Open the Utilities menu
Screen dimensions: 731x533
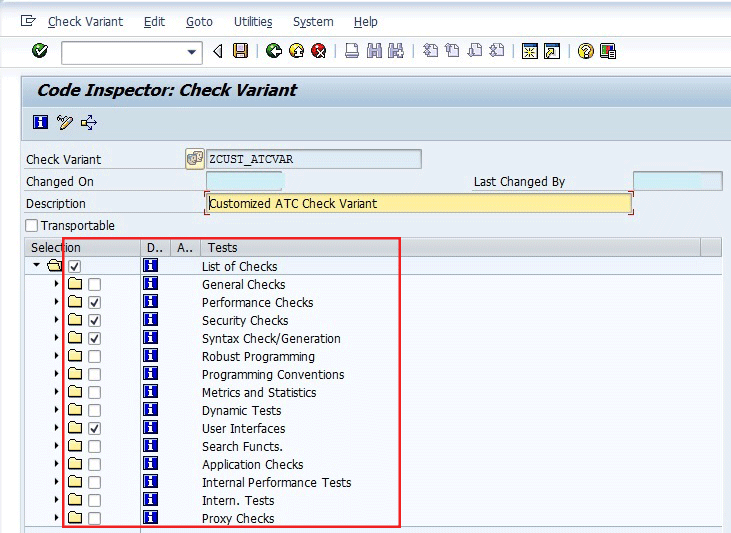click(253, 21)
